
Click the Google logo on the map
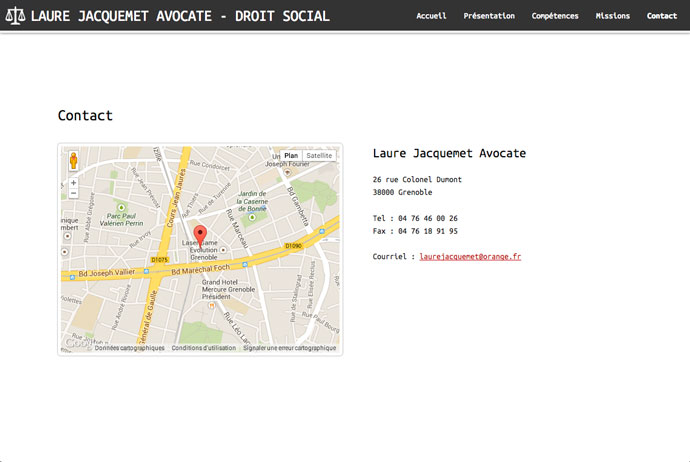pyautogui.click(x=77, y=343)
